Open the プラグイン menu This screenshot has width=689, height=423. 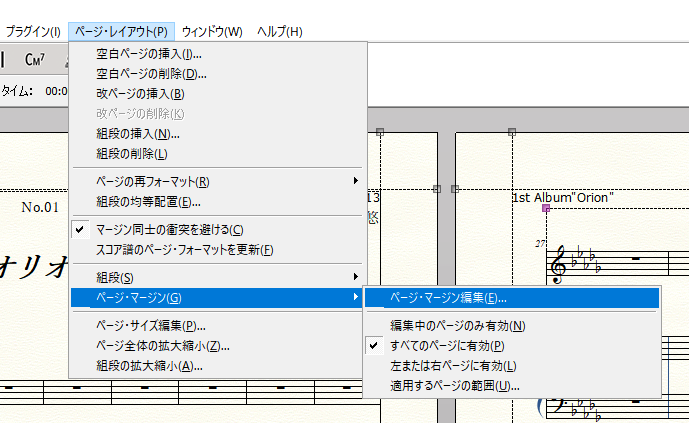click(x=33, y=32)
